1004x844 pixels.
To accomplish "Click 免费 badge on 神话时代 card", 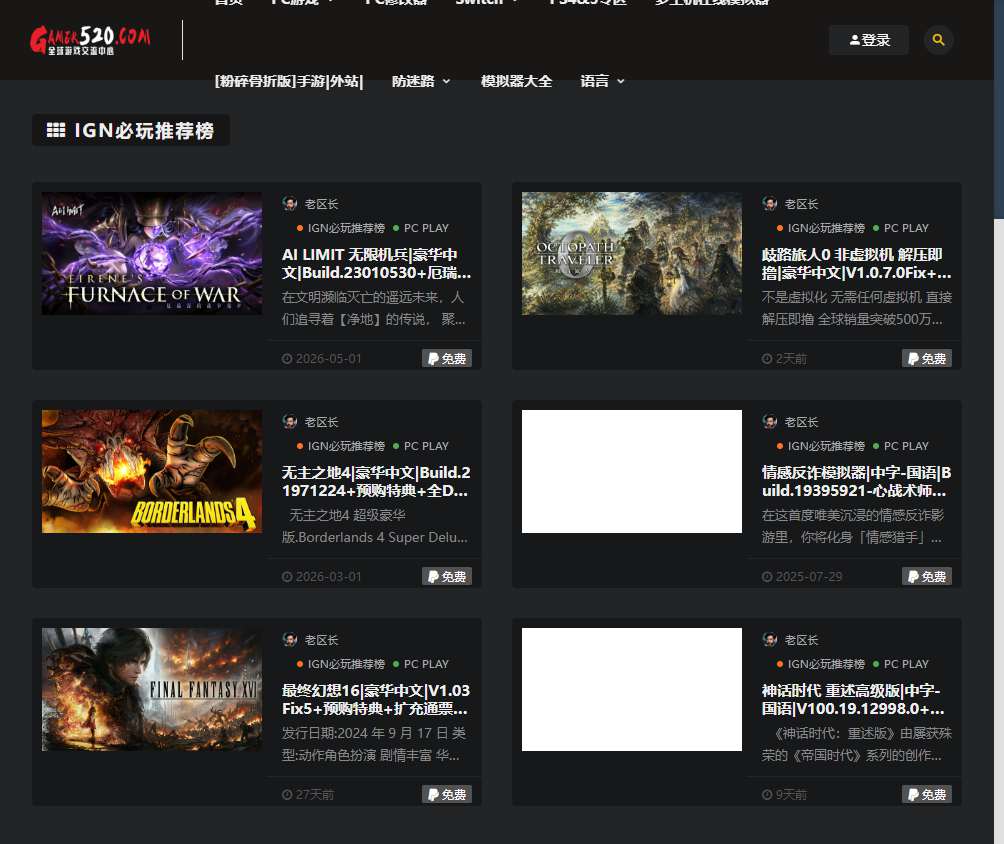I will click(x=927, y=794).
